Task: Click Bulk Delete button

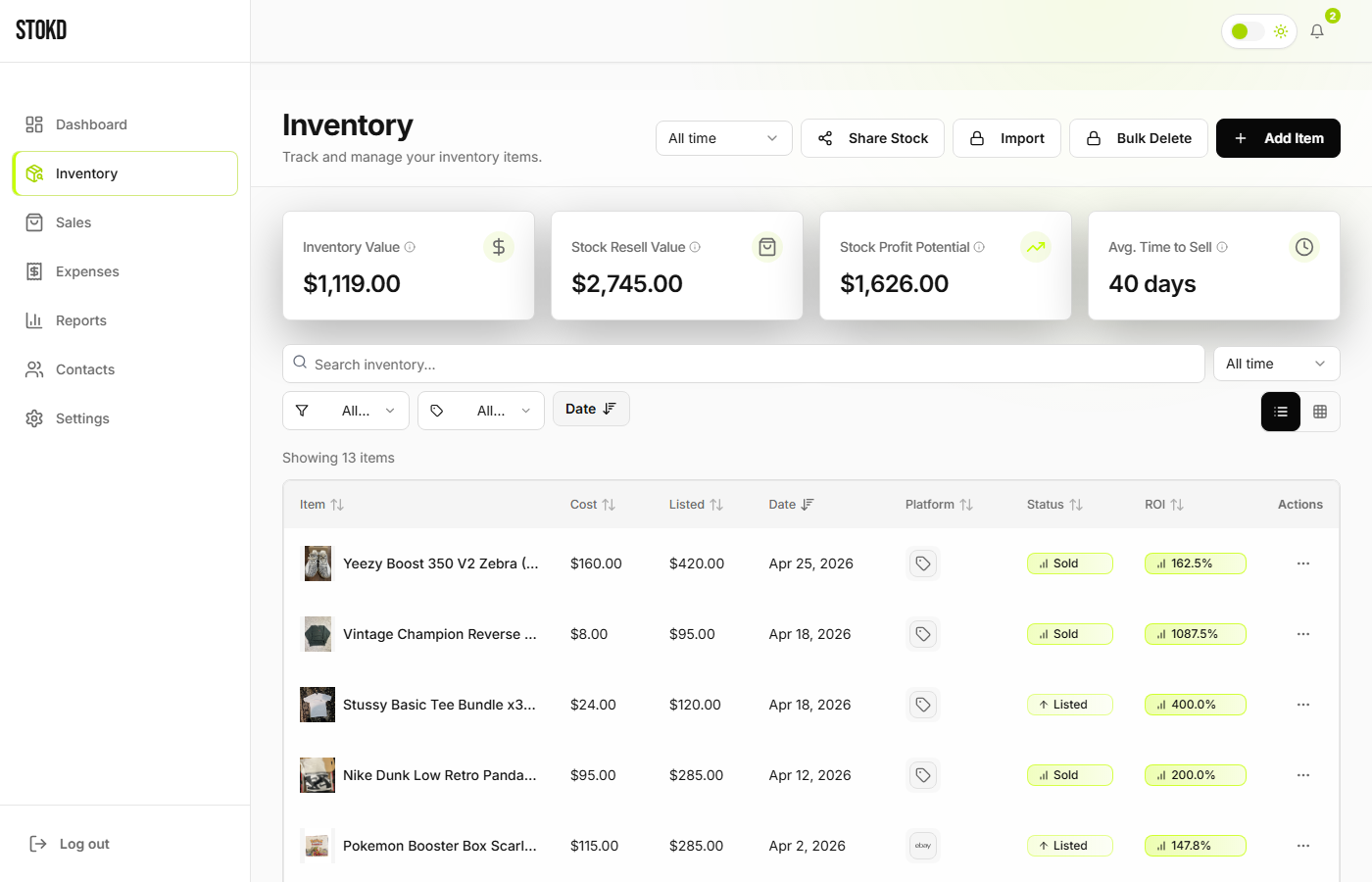Action: [x=1139, y=138]
